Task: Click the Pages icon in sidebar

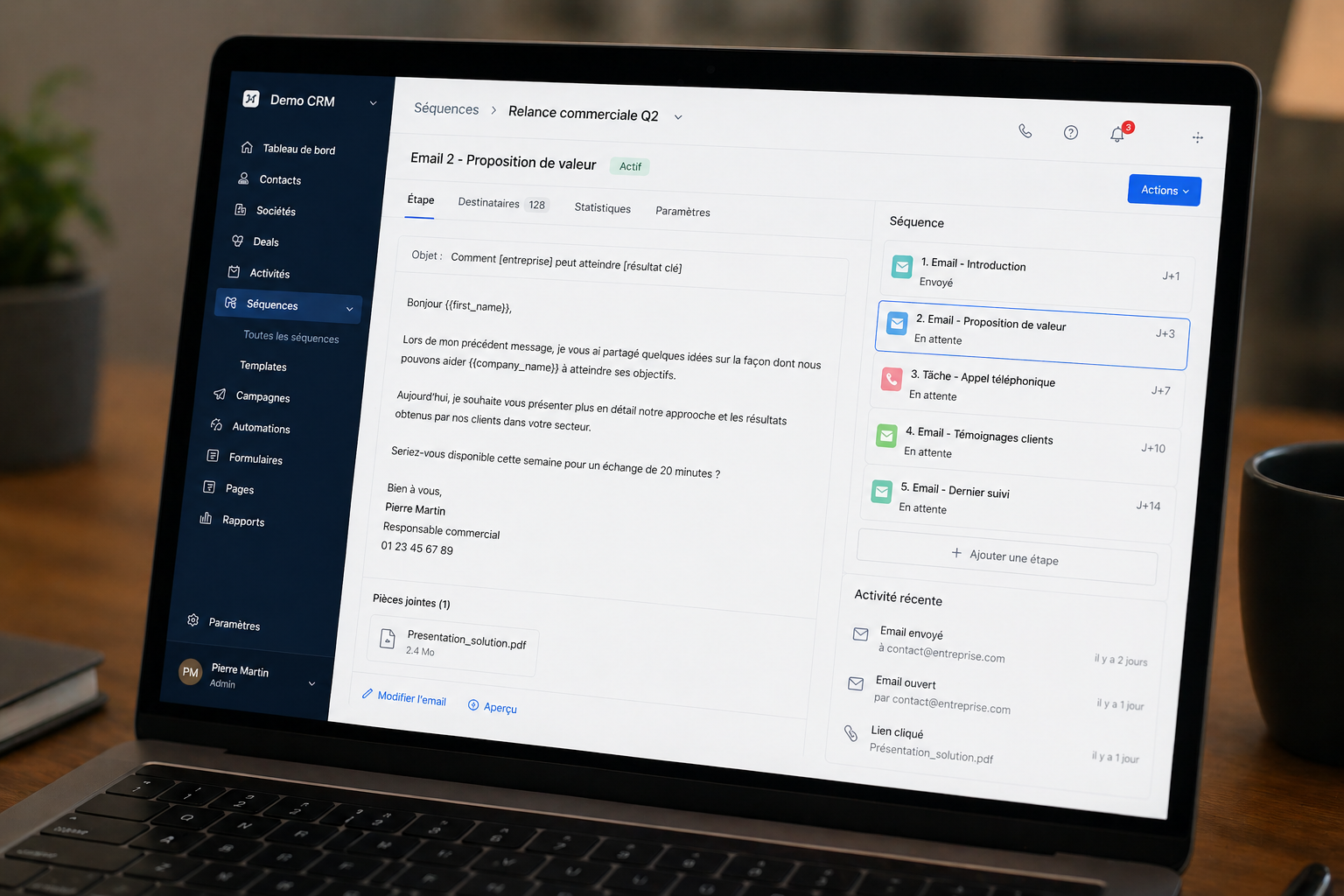Action: coord(209,486)
